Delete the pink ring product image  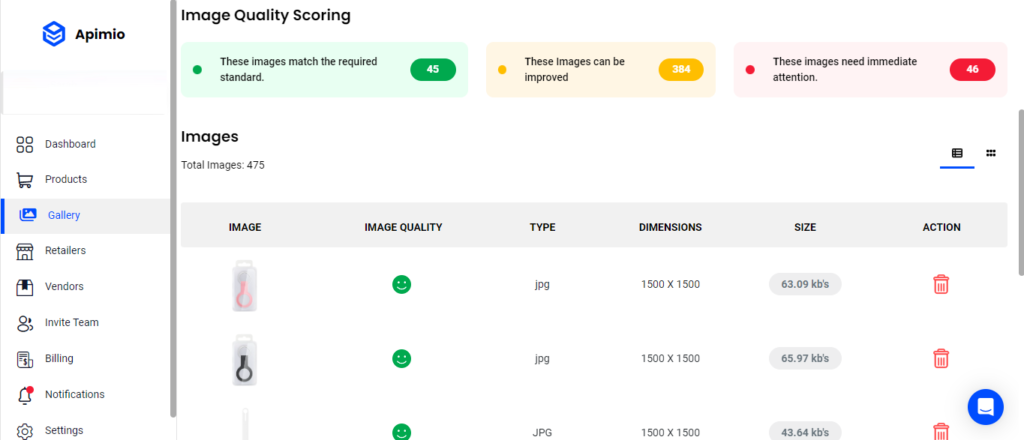pyautogui.click(x=941, y=285)
